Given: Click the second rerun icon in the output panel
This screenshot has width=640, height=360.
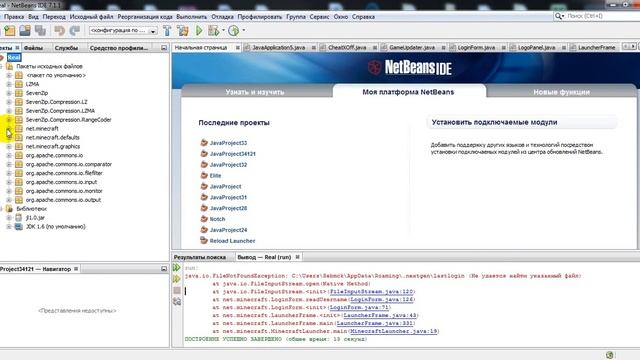Looking at the screenshot, I should 176,279.
